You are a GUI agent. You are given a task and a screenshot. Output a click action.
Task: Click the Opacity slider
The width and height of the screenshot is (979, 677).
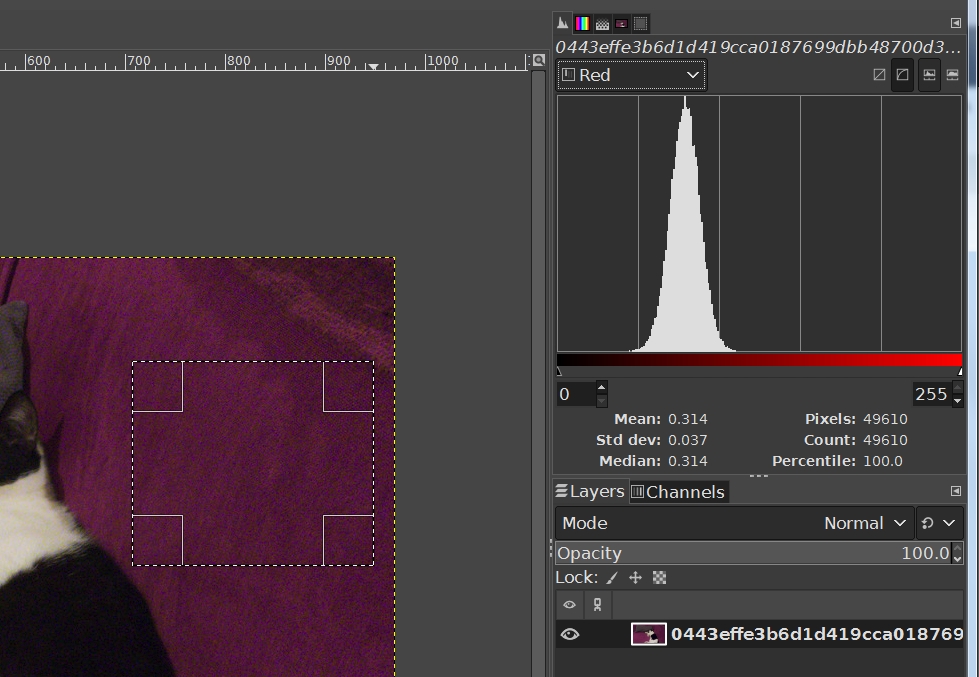click(752, 553)
